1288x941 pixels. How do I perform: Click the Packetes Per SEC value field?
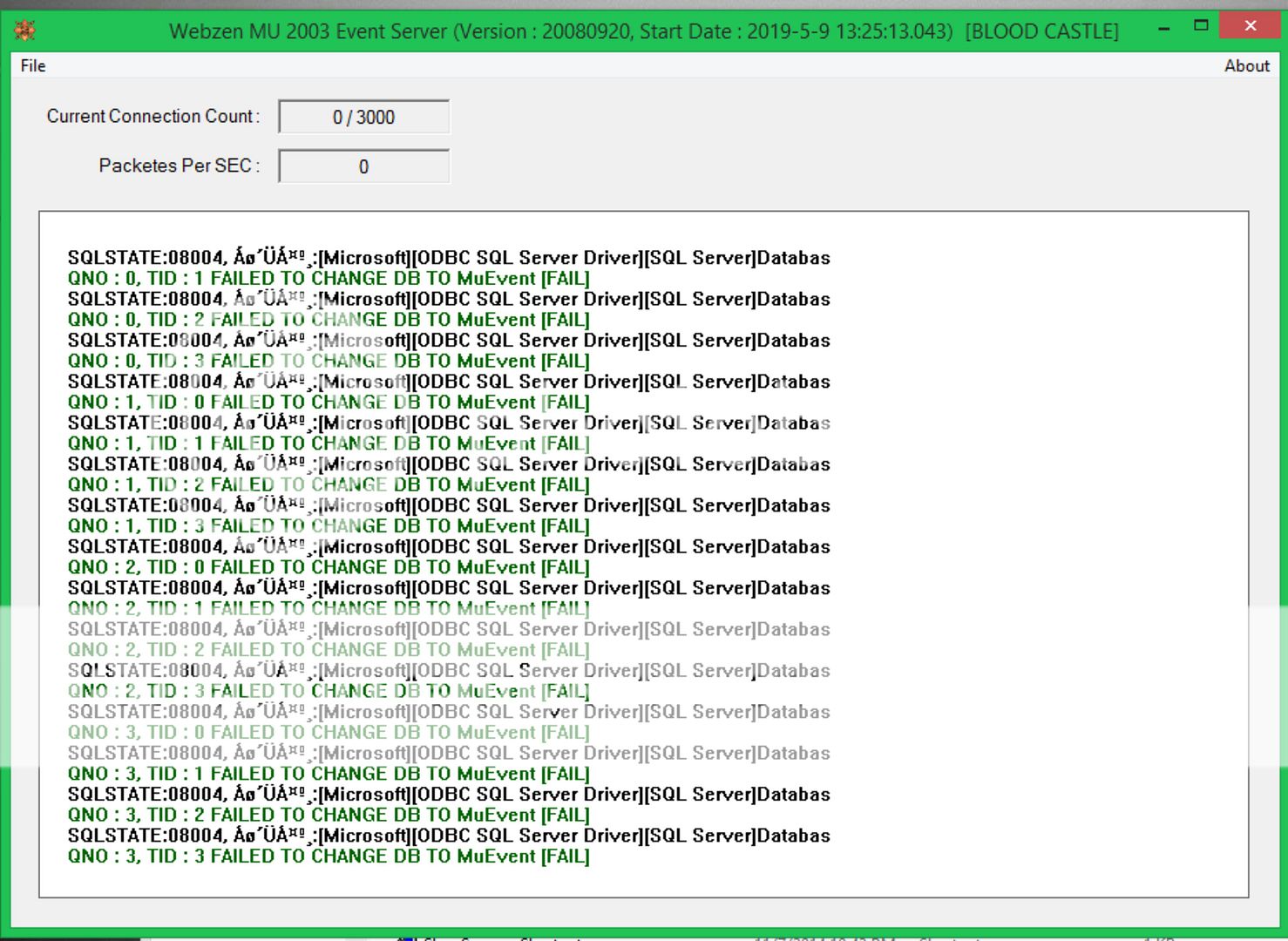click(x=363, y=166)
